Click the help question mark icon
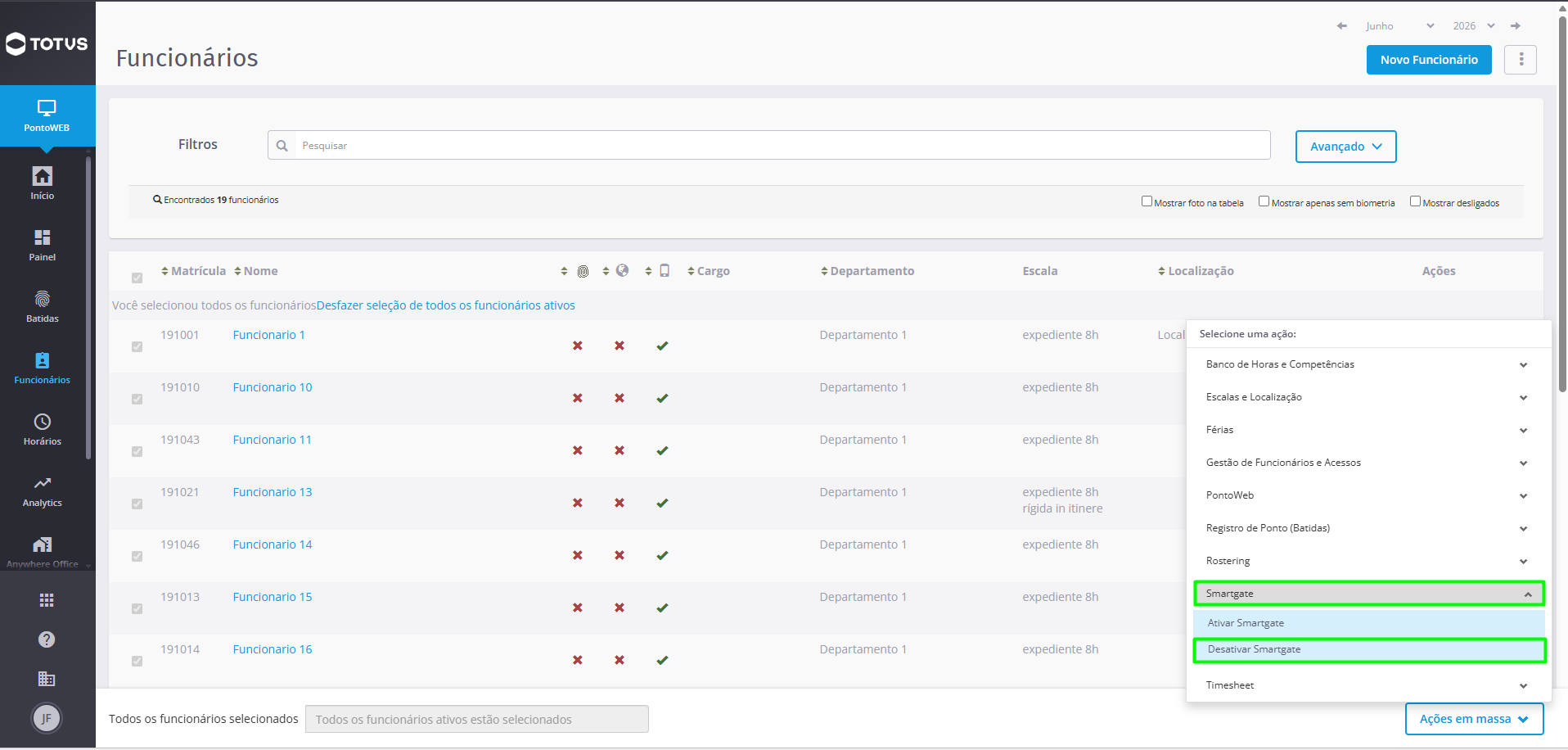Image resolution: width=1568 pixels, height=750 pixels. click(47, 639)
